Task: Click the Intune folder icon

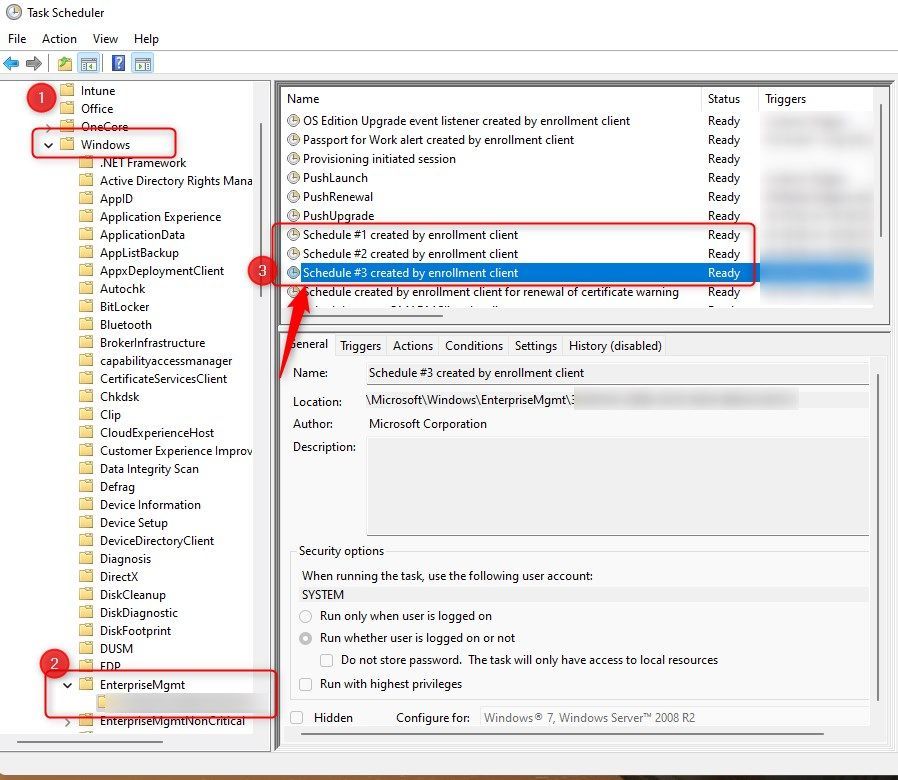Action: click(68, 90)
